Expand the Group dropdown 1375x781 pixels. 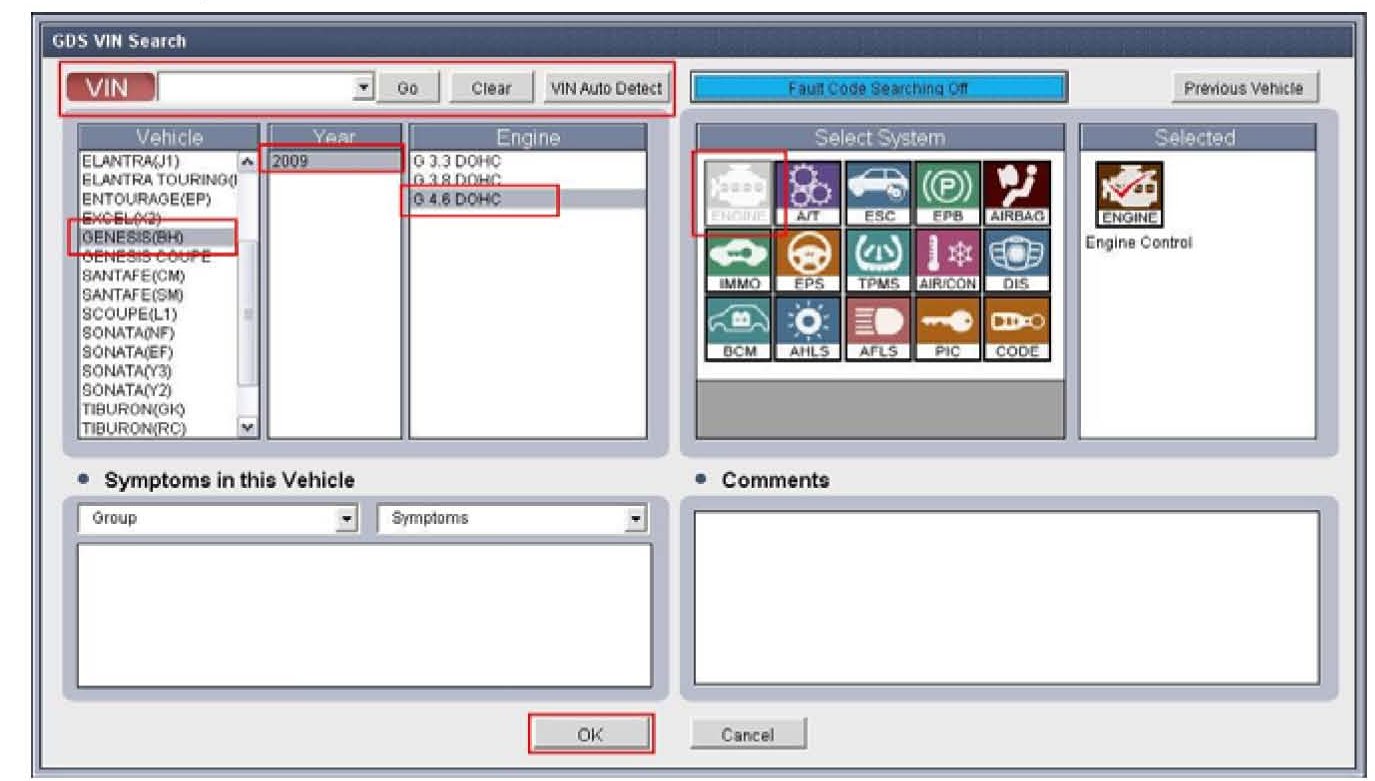[346, 519]
